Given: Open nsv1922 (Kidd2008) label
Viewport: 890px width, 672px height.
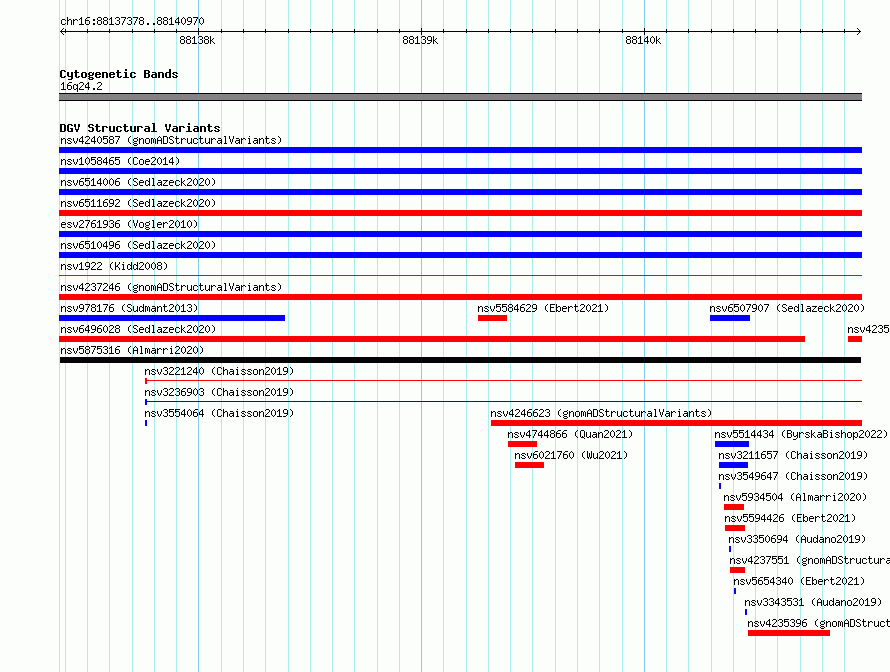Looking at the screenshot, I should [114, 266].
